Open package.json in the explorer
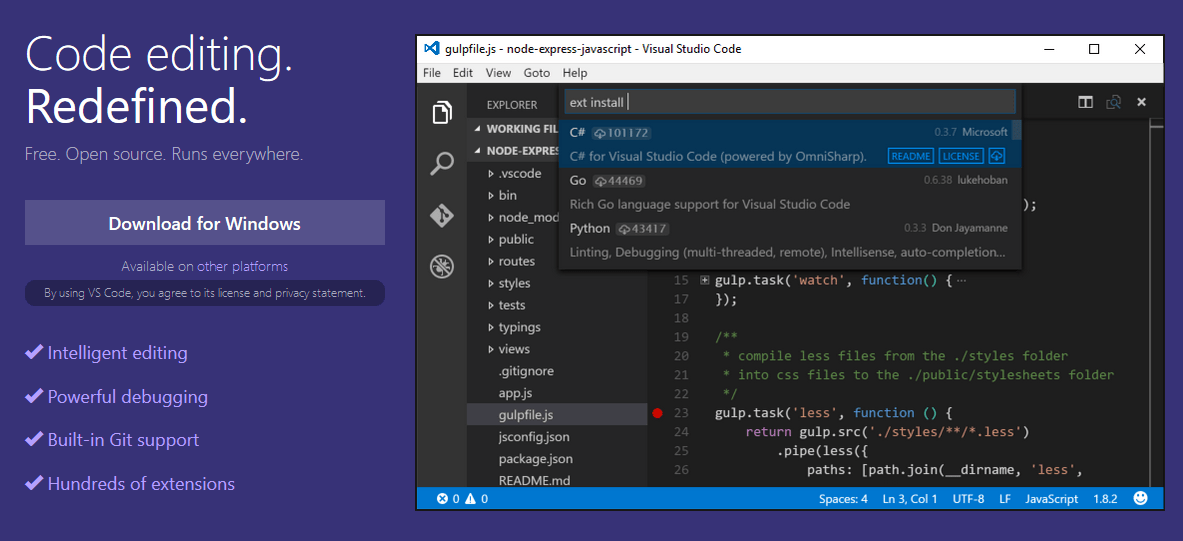 tap(535, 459)
